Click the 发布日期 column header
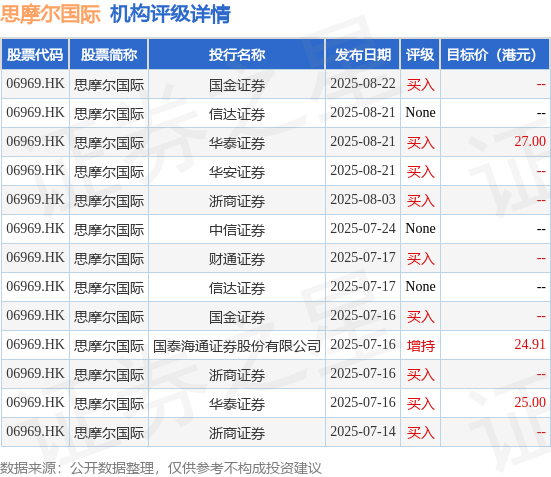 coord(363,54)
